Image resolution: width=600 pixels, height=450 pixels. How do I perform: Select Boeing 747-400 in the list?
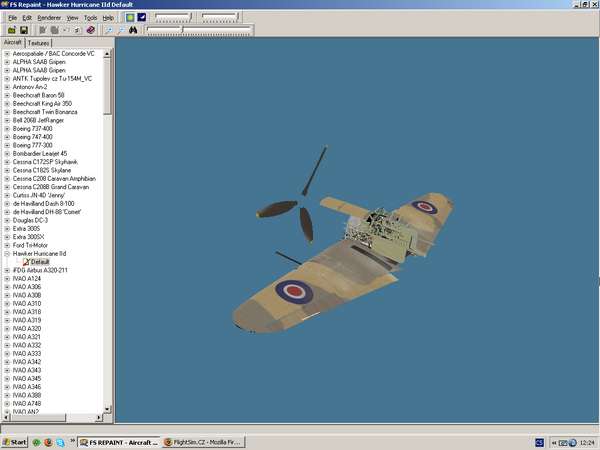pyautogui.click(x=33, y=137)
